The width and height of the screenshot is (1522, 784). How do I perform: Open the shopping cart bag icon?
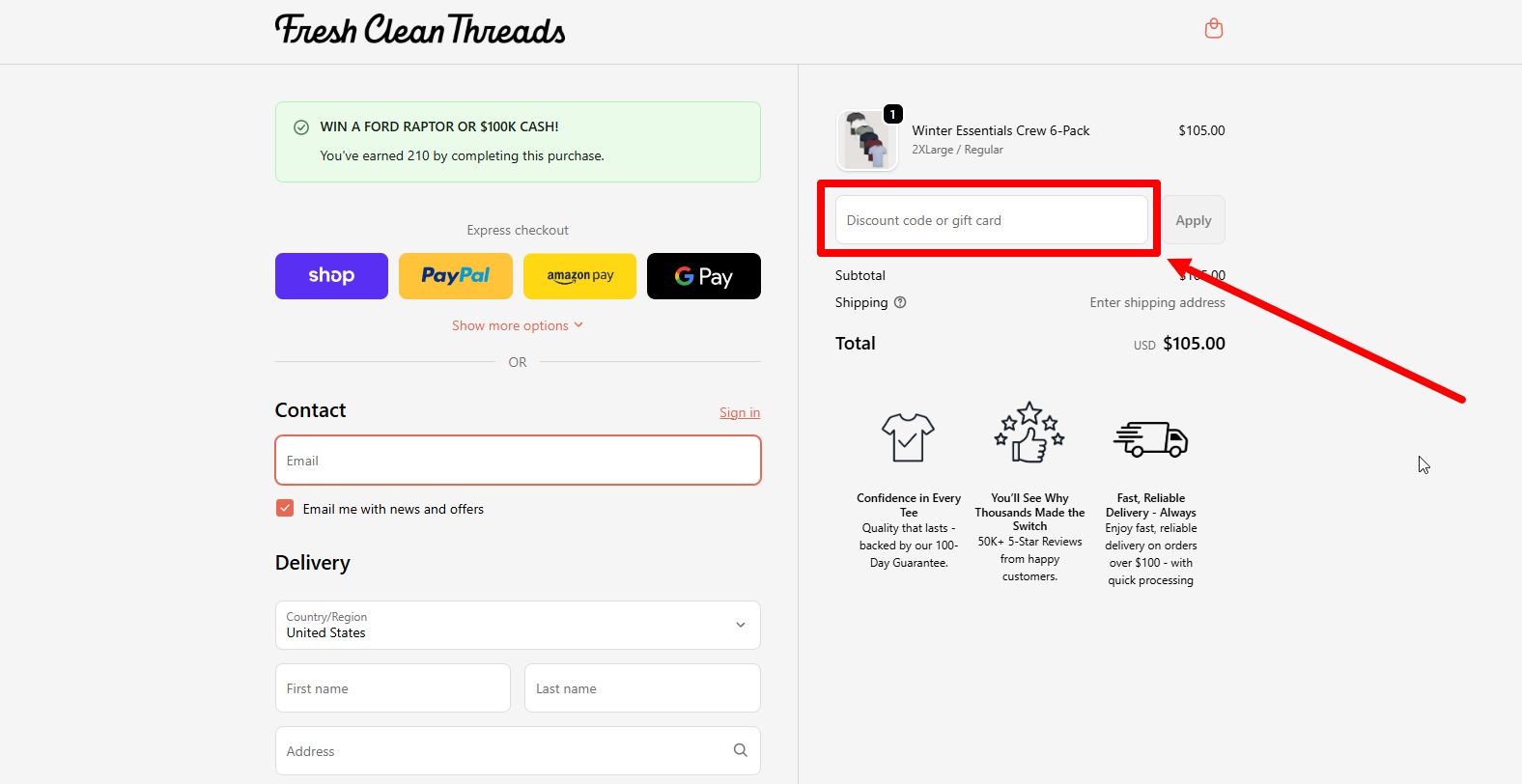[1213, 28]
